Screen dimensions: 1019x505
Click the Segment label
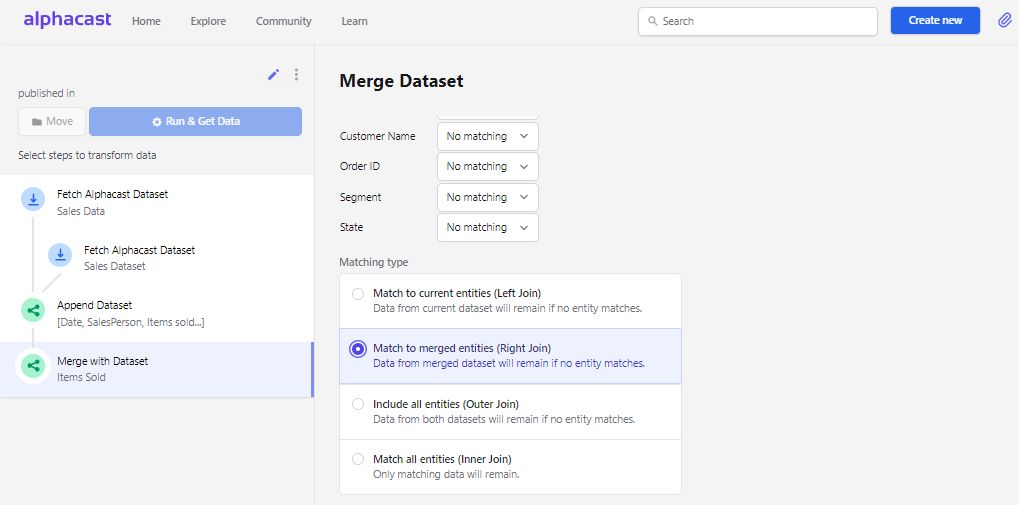[361, 197]
